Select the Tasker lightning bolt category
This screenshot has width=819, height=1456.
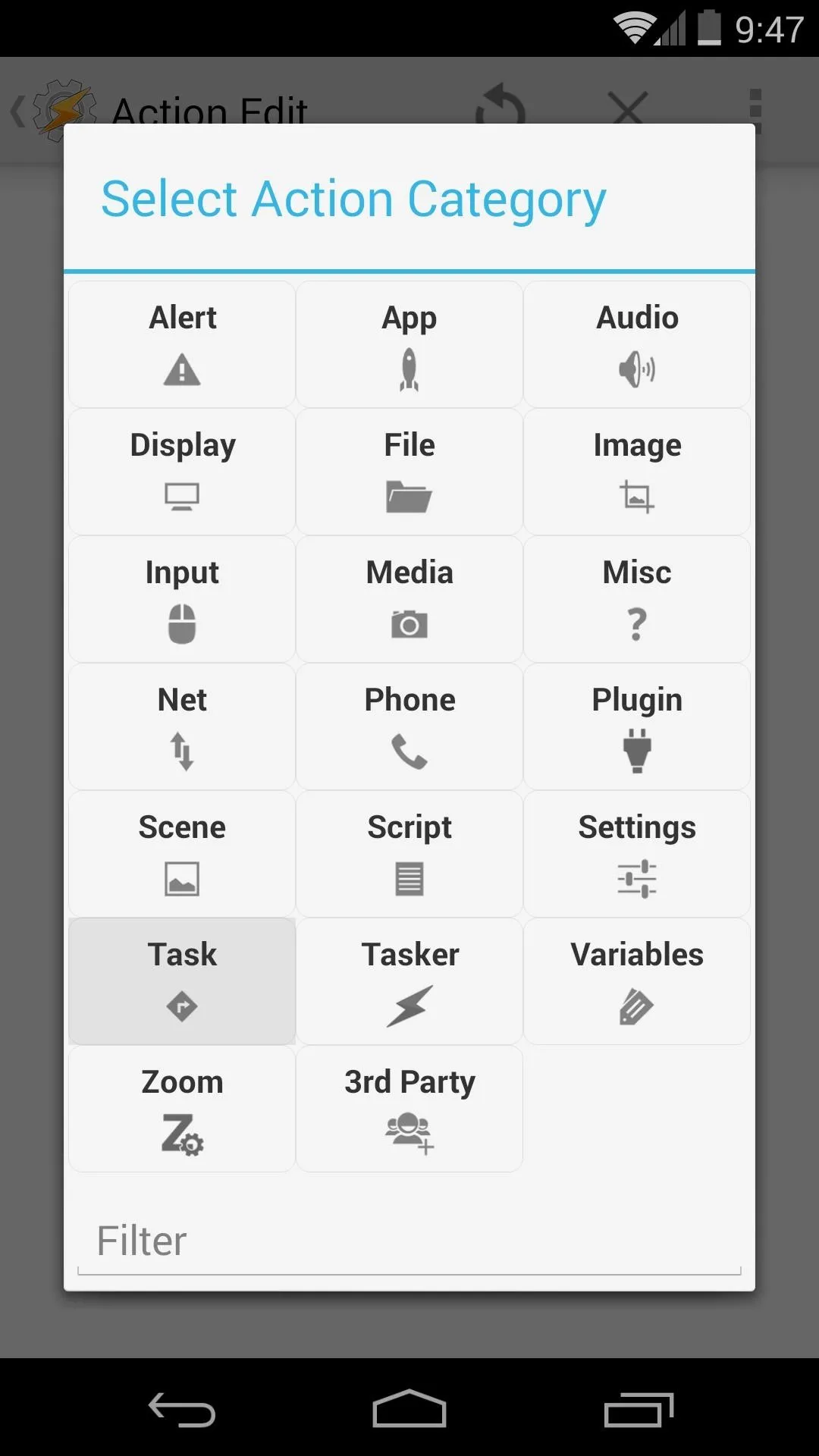[x=409, y=981]
